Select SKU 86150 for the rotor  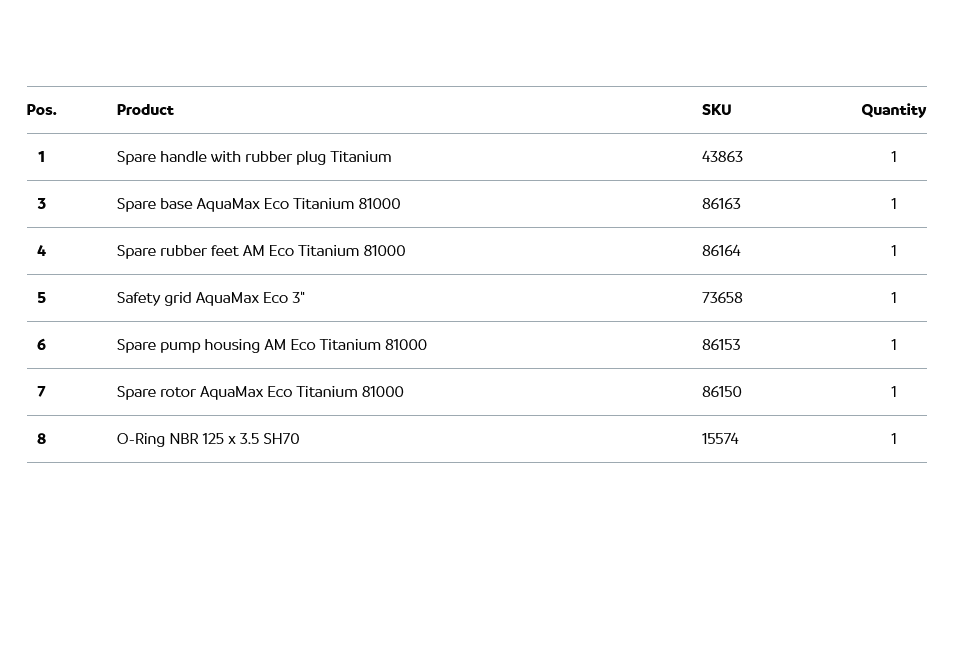tap(721, 392)
